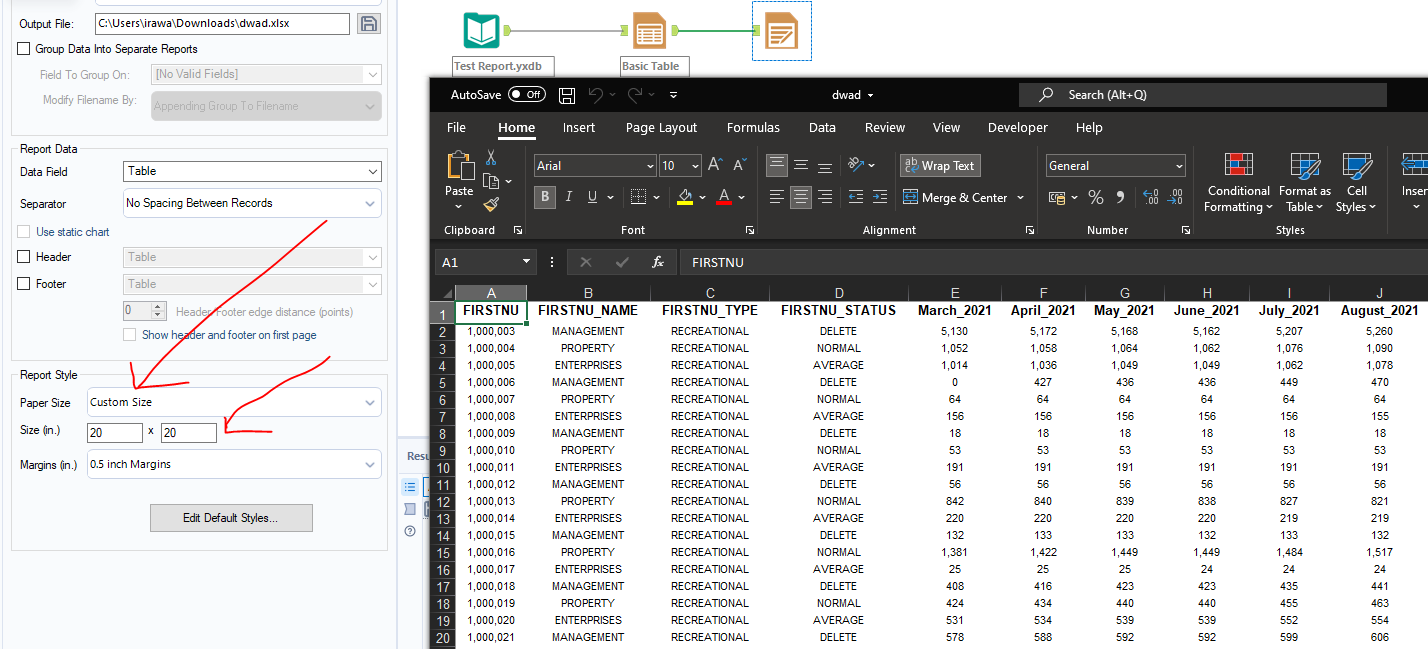Image resolution: width=1428 pixels, height=649 pixels.
Task: Switch to the Insert ribbon tab
Action: click(579, 127)
